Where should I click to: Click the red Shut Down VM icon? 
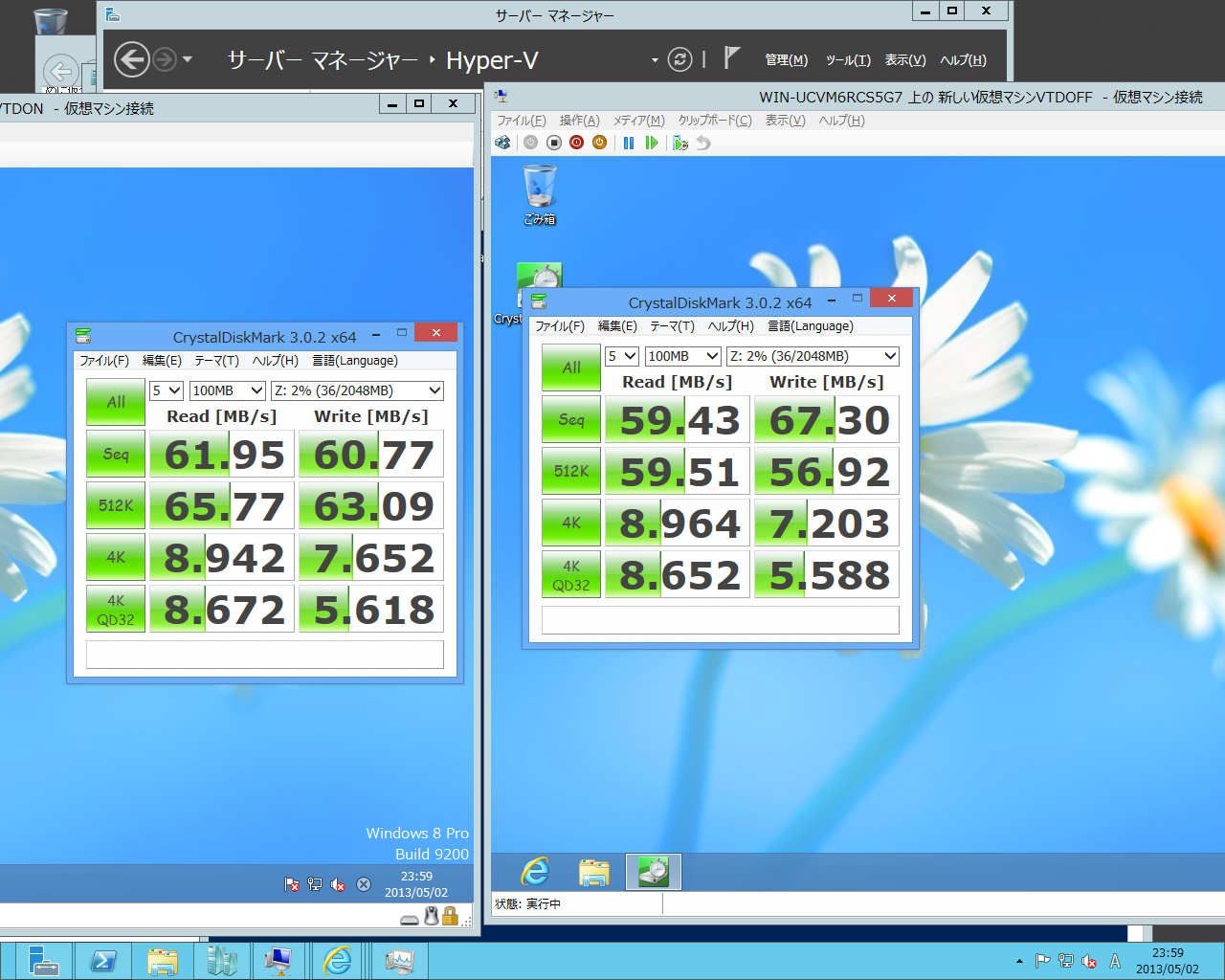coord(576,143)
